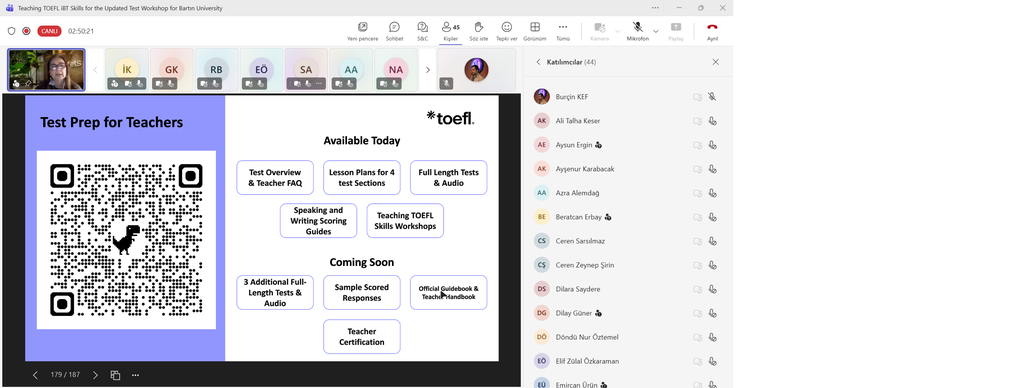Toggle the Kamera button
1024x388 pixels.
pos(600,31)
